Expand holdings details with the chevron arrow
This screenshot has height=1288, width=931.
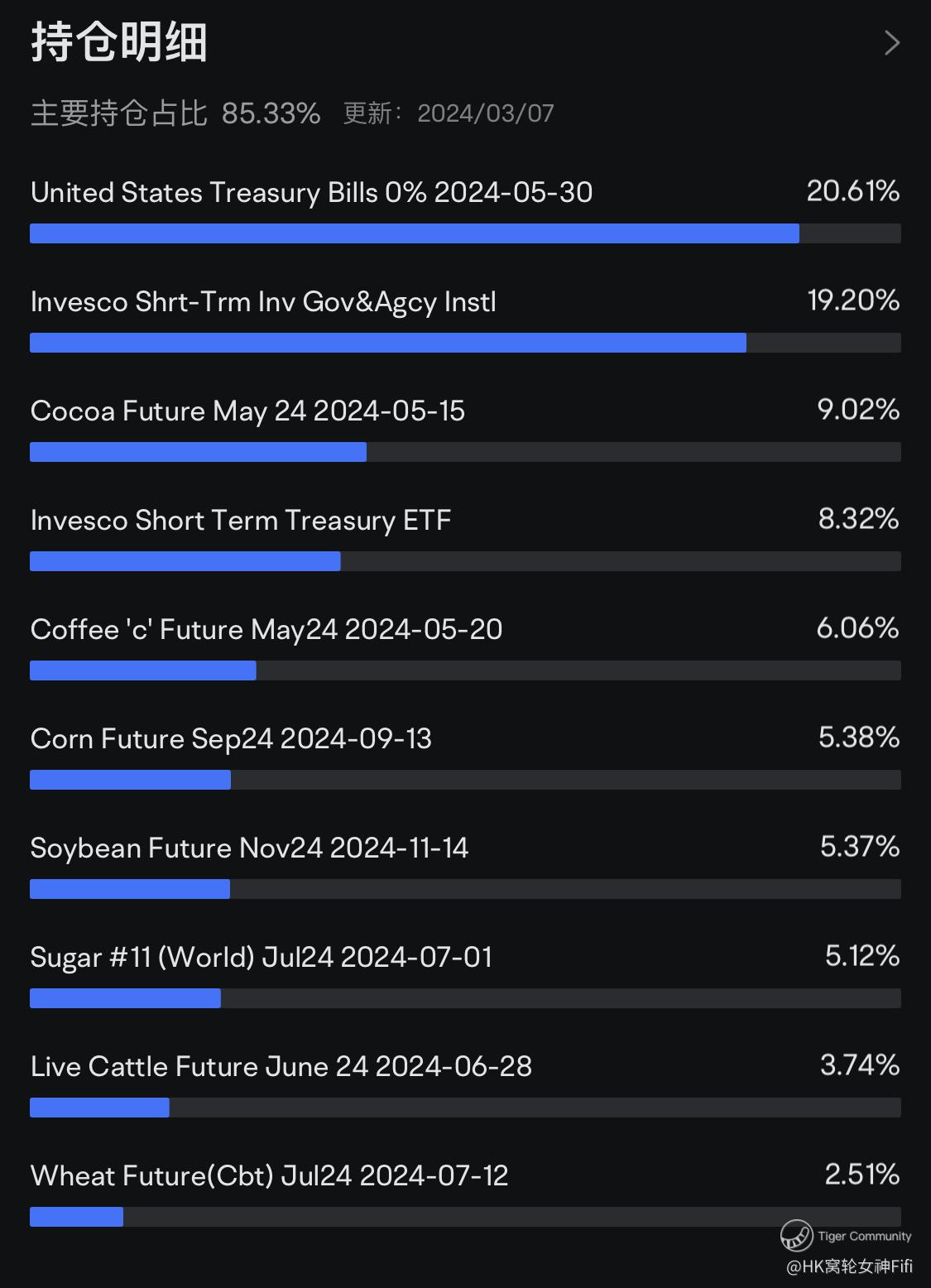pos(891,43)
